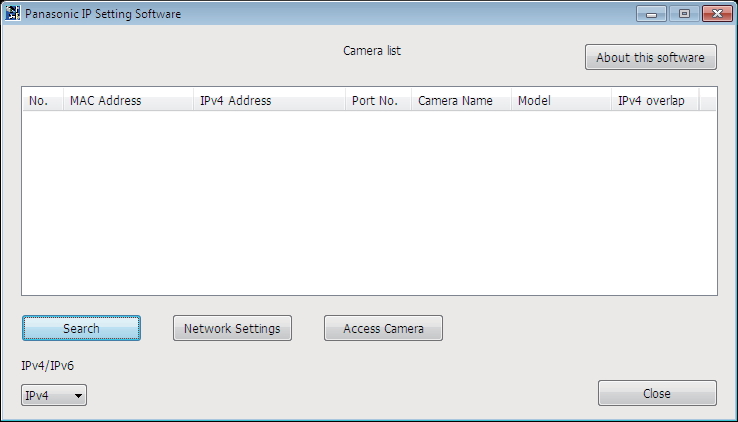Viewport: 738px width, 422px height.
Task: Close window using the red X button
Action: pos(717,14)
